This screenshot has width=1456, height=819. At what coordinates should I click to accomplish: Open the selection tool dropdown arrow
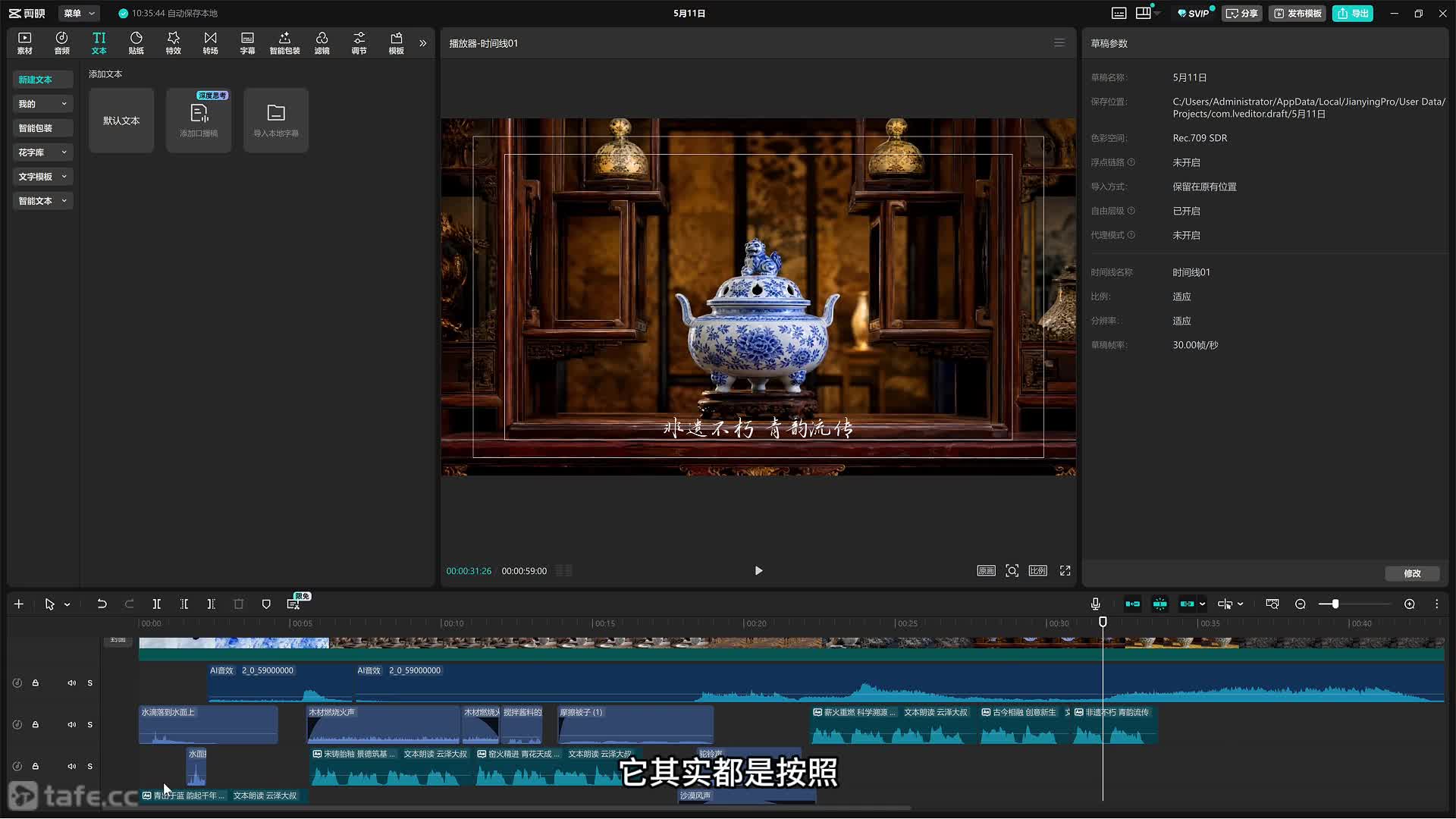67,604
